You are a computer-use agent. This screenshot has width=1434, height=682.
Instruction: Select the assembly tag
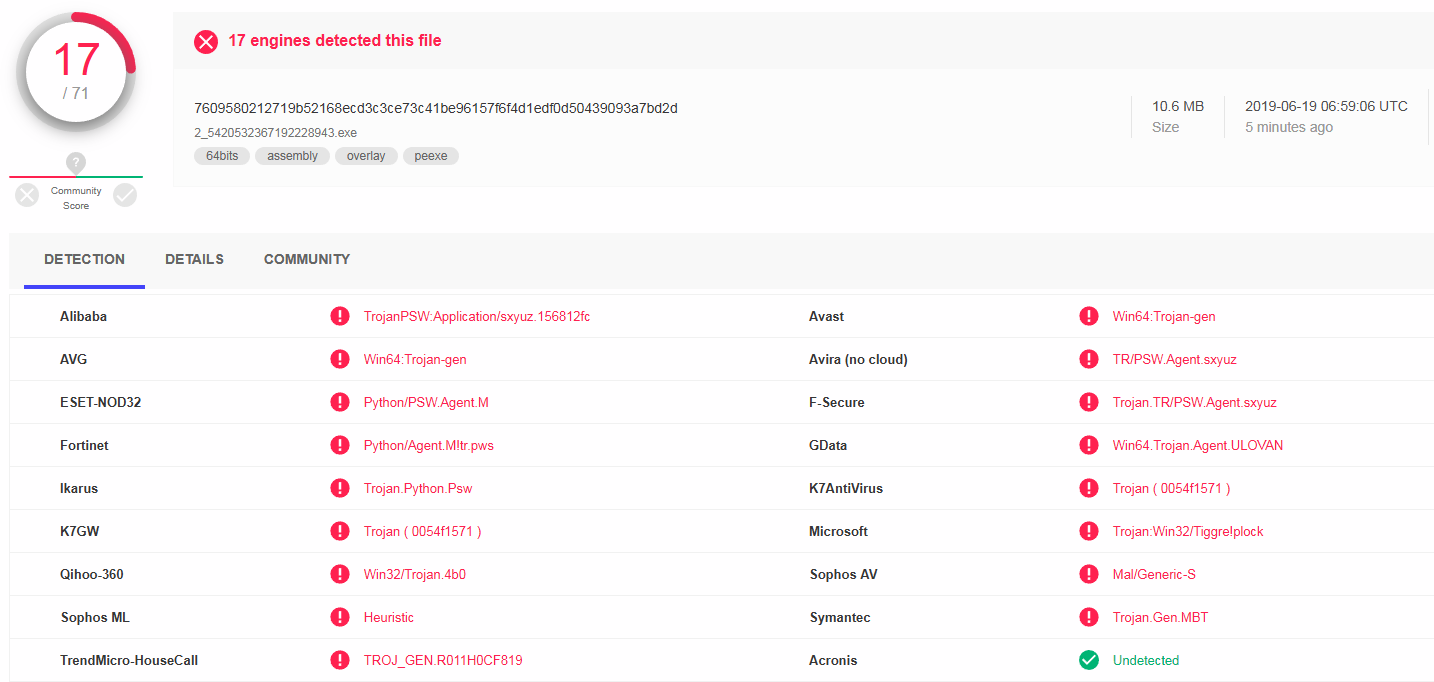point(292,156)
